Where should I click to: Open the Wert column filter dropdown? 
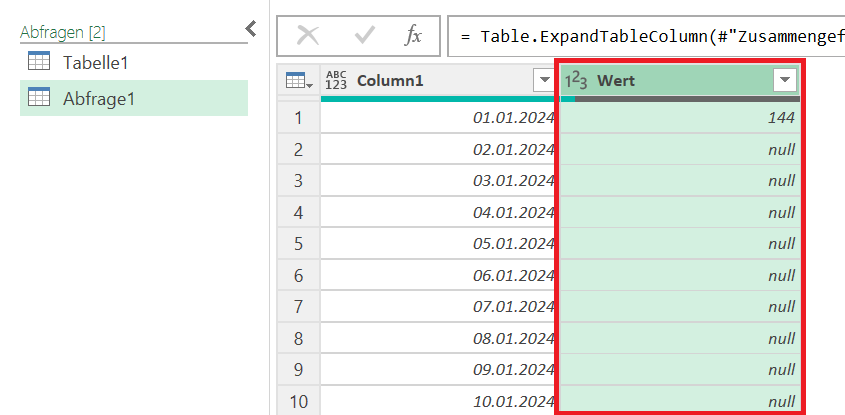[x=784, y=81]
